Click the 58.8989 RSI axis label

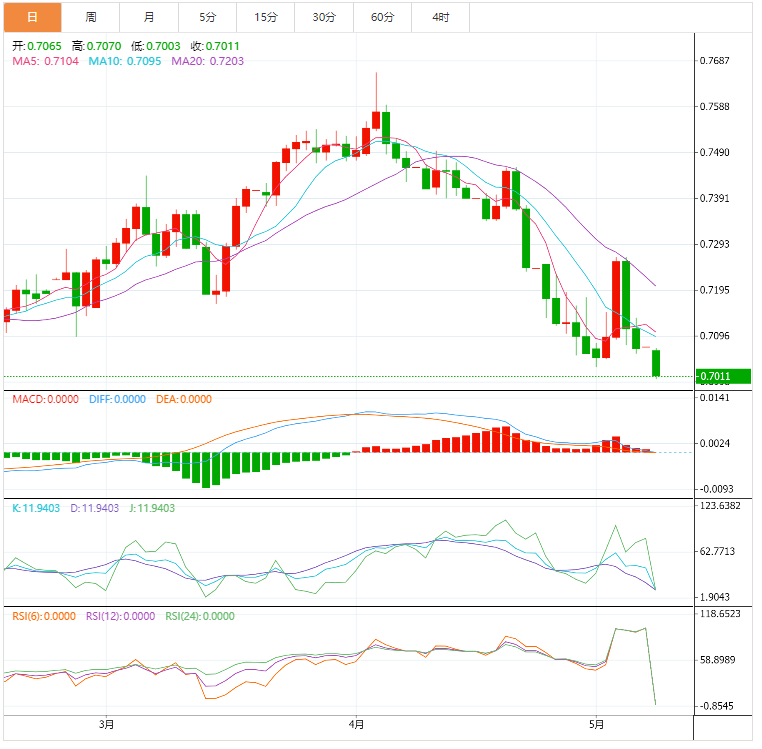coord(717,660)
